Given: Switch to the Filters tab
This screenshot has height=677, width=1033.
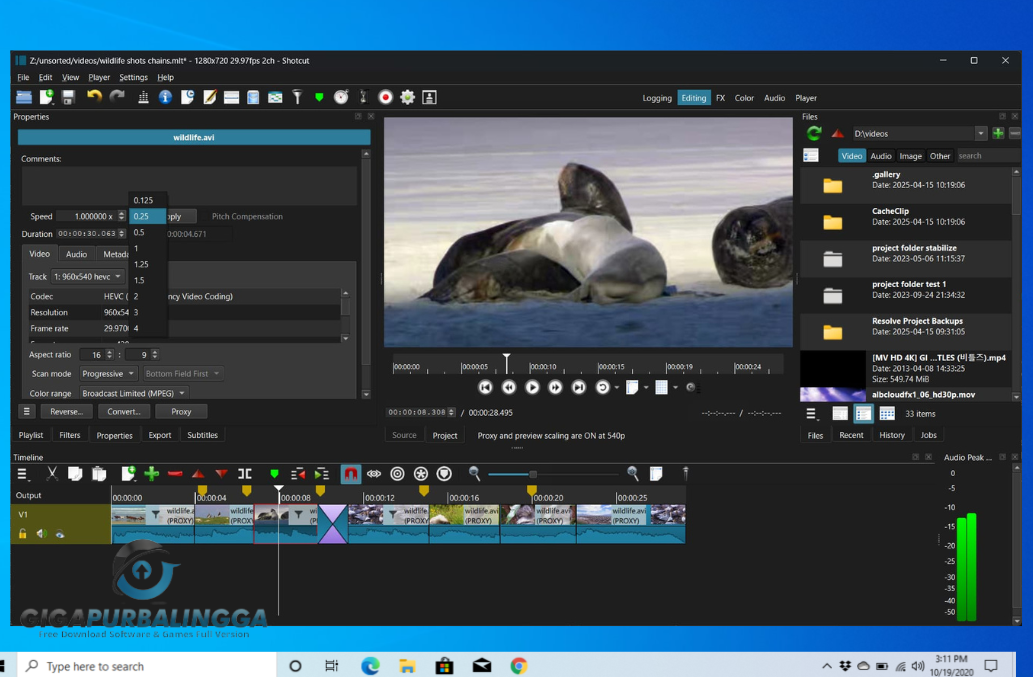Looking at the screenshot, I should coord(69,435).
